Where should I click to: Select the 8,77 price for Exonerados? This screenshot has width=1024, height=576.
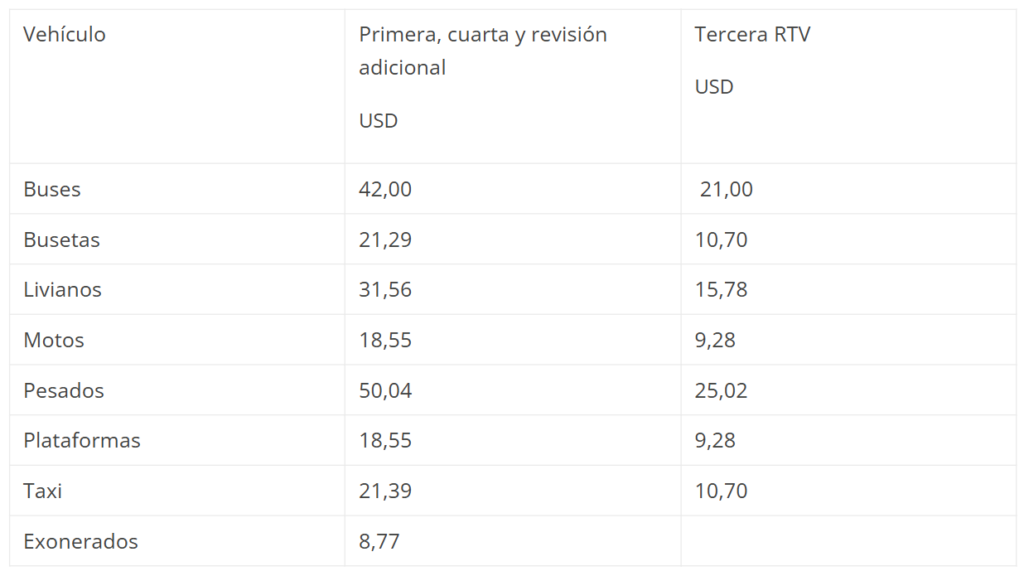coord(379,541)
